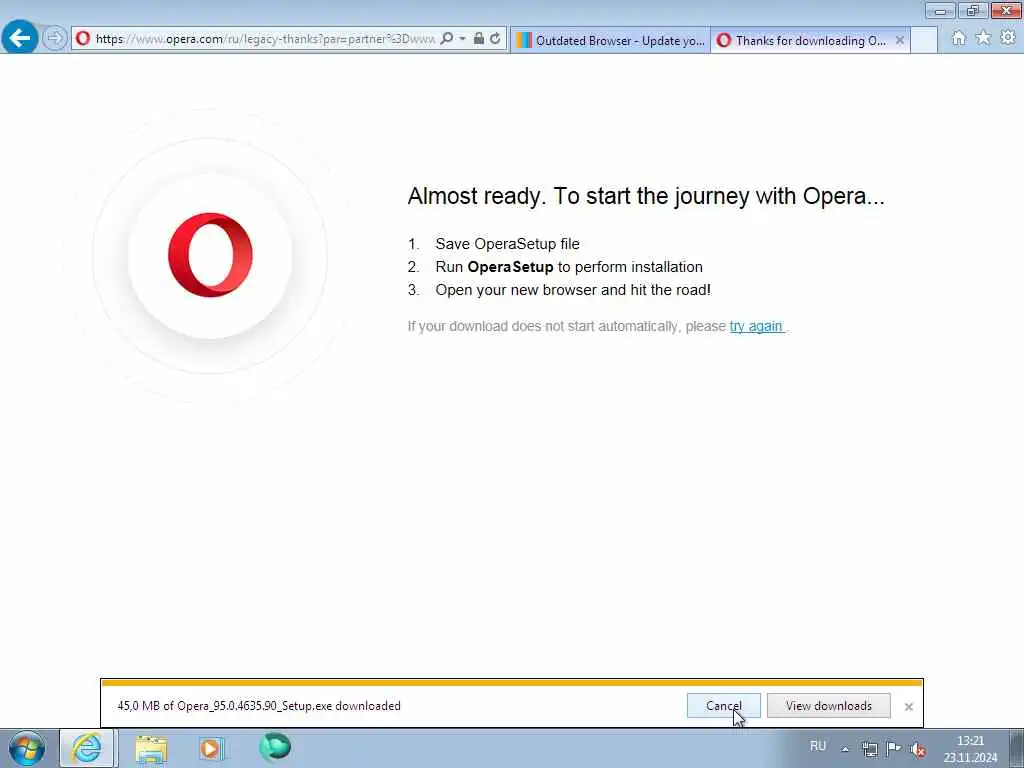Screen dimensions: 1024x768
Task: Click the Opera_95.0.4635.90_Setup.exe downloaded message
Action: coord(259,706)
